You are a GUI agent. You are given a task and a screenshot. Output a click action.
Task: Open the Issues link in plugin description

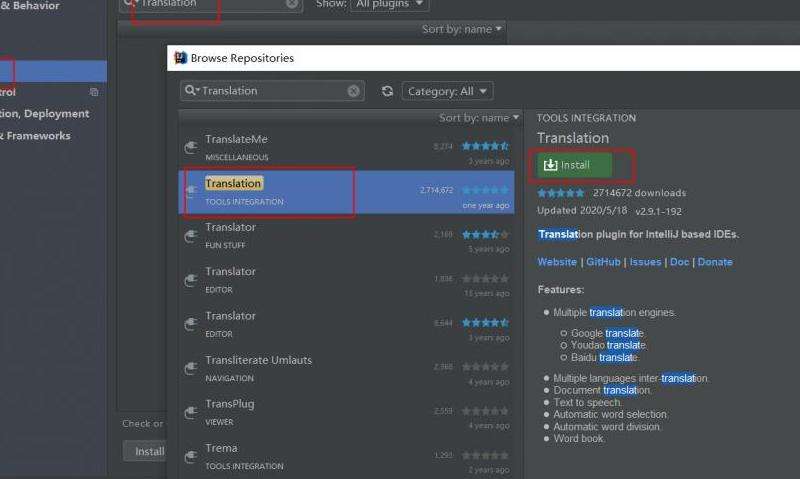pyautogui.click(x=645, y=262)
